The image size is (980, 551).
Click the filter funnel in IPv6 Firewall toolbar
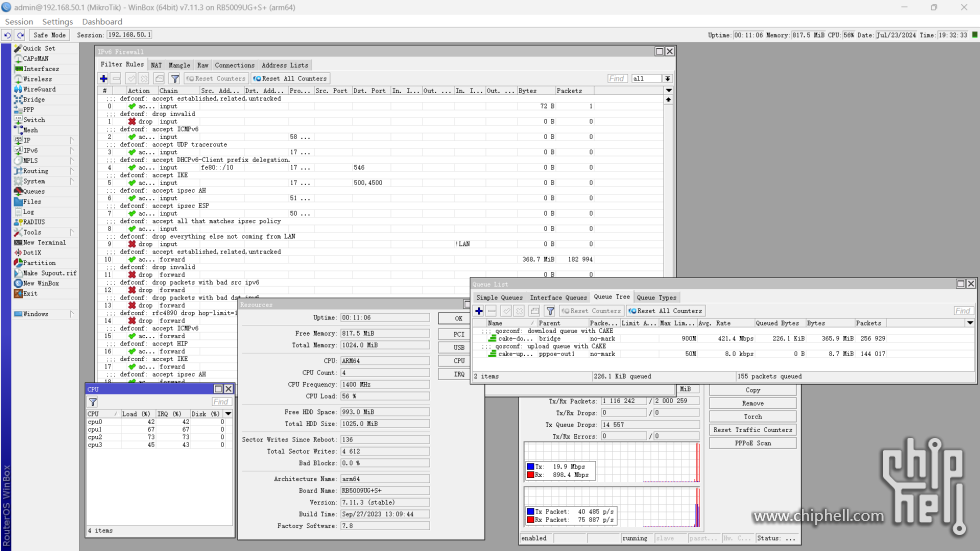[x=175, y=79]
